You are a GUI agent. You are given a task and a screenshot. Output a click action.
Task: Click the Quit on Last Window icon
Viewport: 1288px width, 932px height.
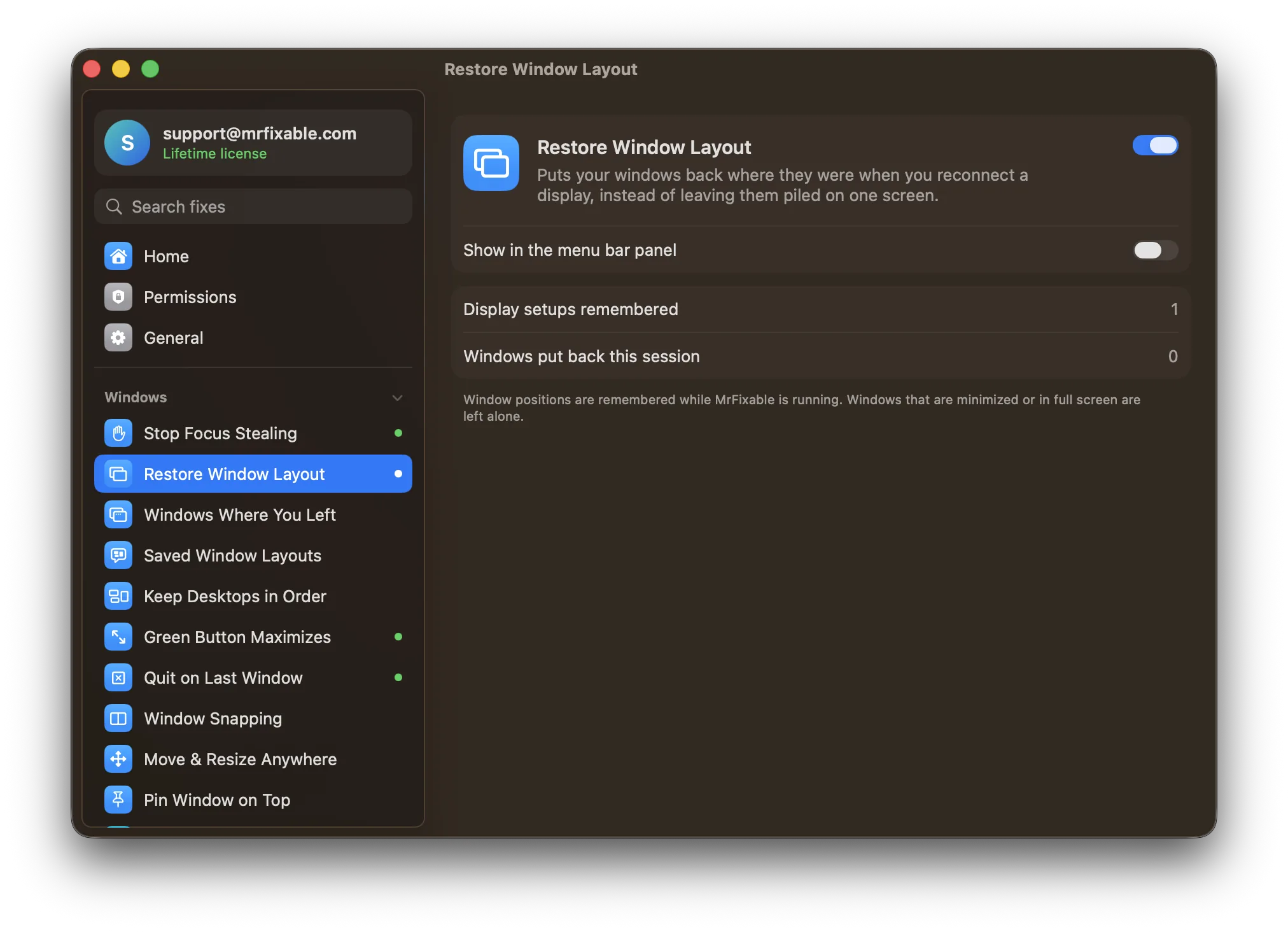[x=118, y=678]
